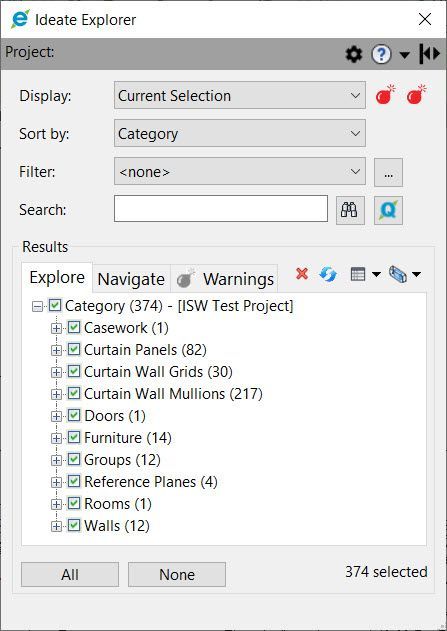Uncheck the Reference Planes checkbox
Image resolution: width=447 pixels, height=631 pixels.
pos(74,481)
